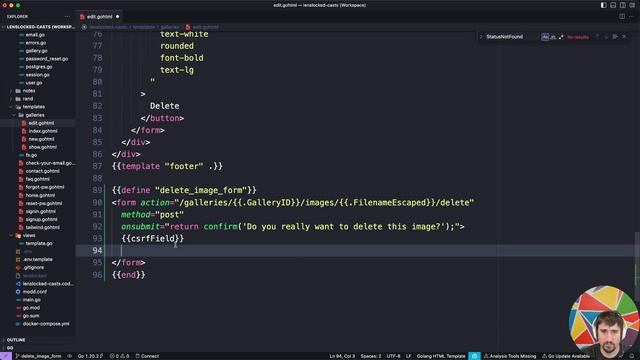Change indentation via Spaces: 2
640x360 pixels.
pos(371,356)
